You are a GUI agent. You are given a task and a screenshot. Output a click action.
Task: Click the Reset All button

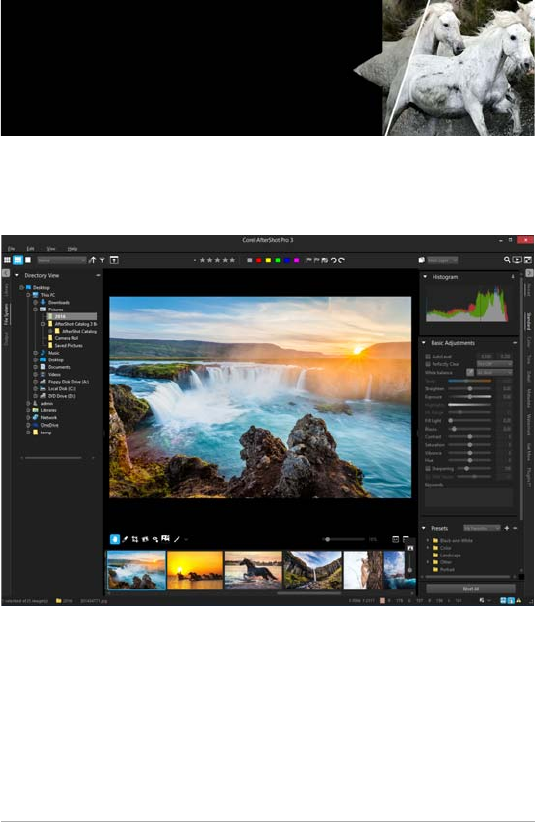tap(471, 589)
